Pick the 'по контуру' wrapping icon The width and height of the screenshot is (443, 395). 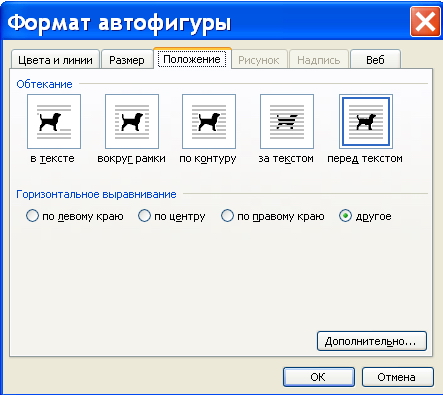pos(209,121)
